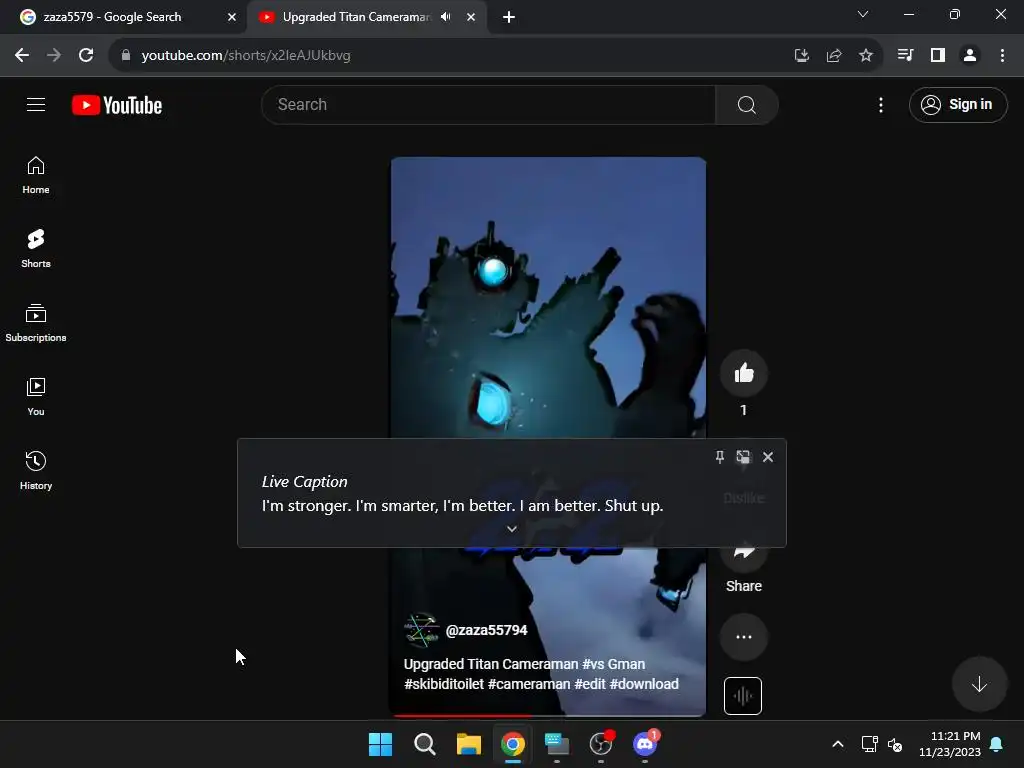Click the muted volume tray icon

pyautogui.click(x=895, y=744)
